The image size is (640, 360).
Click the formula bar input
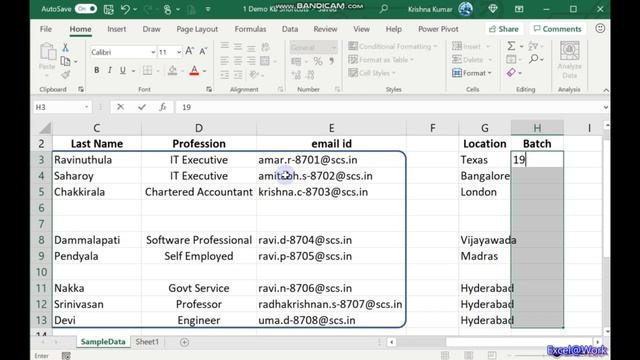point(389,107)
